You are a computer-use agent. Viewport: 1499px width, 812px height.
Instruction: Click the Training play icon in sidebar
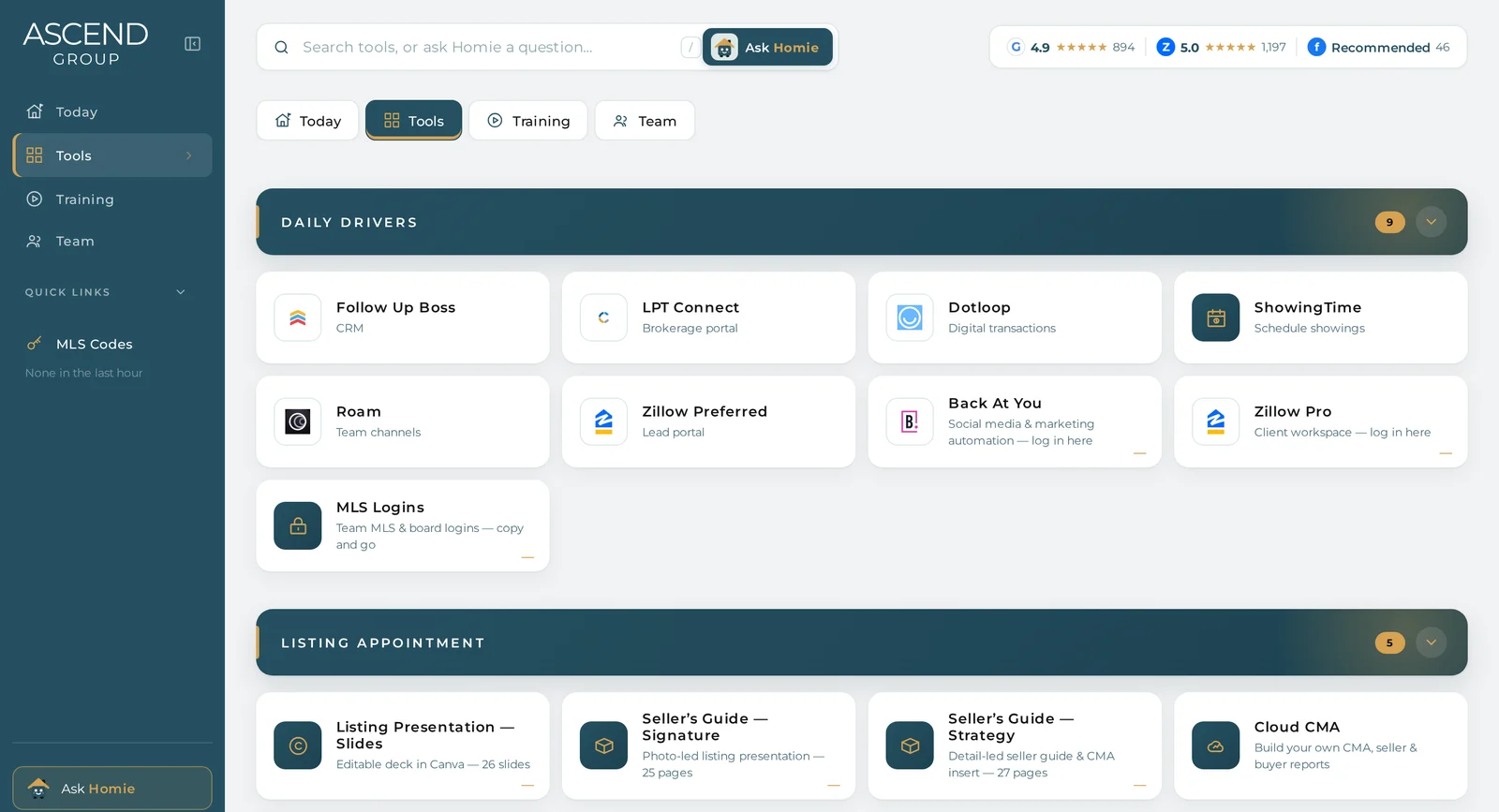tap(35, 199)
